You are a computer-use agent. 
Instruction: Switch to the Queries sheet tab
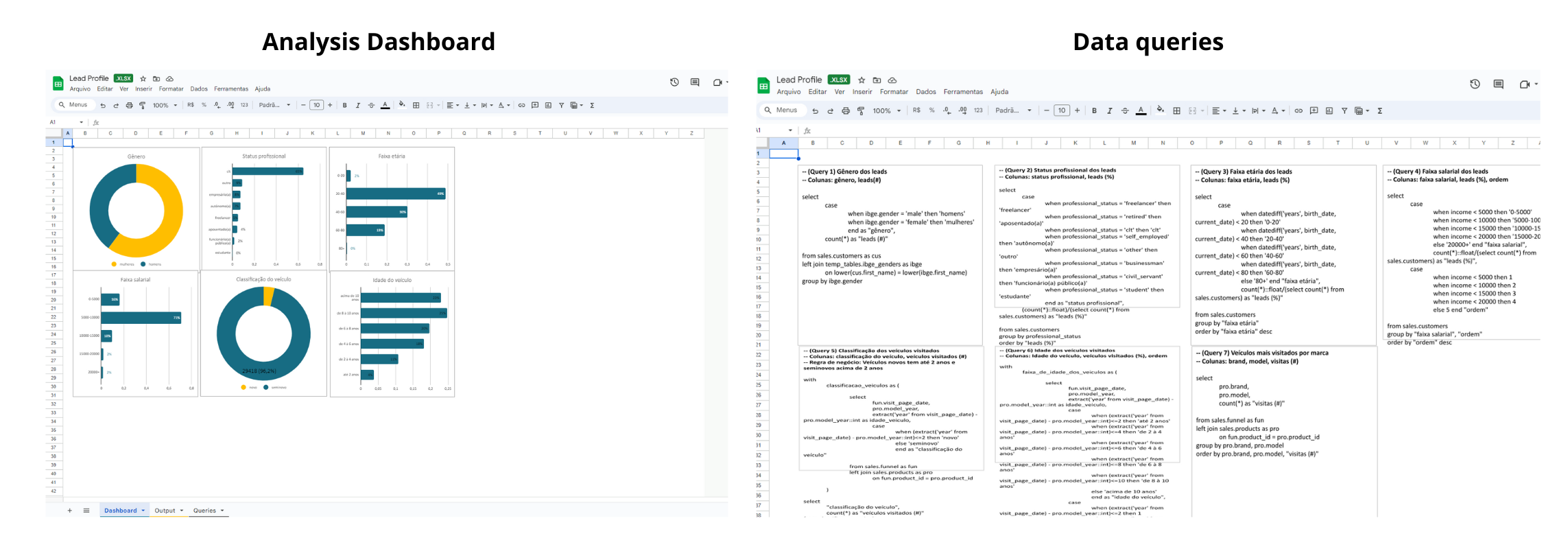point(204,511)
